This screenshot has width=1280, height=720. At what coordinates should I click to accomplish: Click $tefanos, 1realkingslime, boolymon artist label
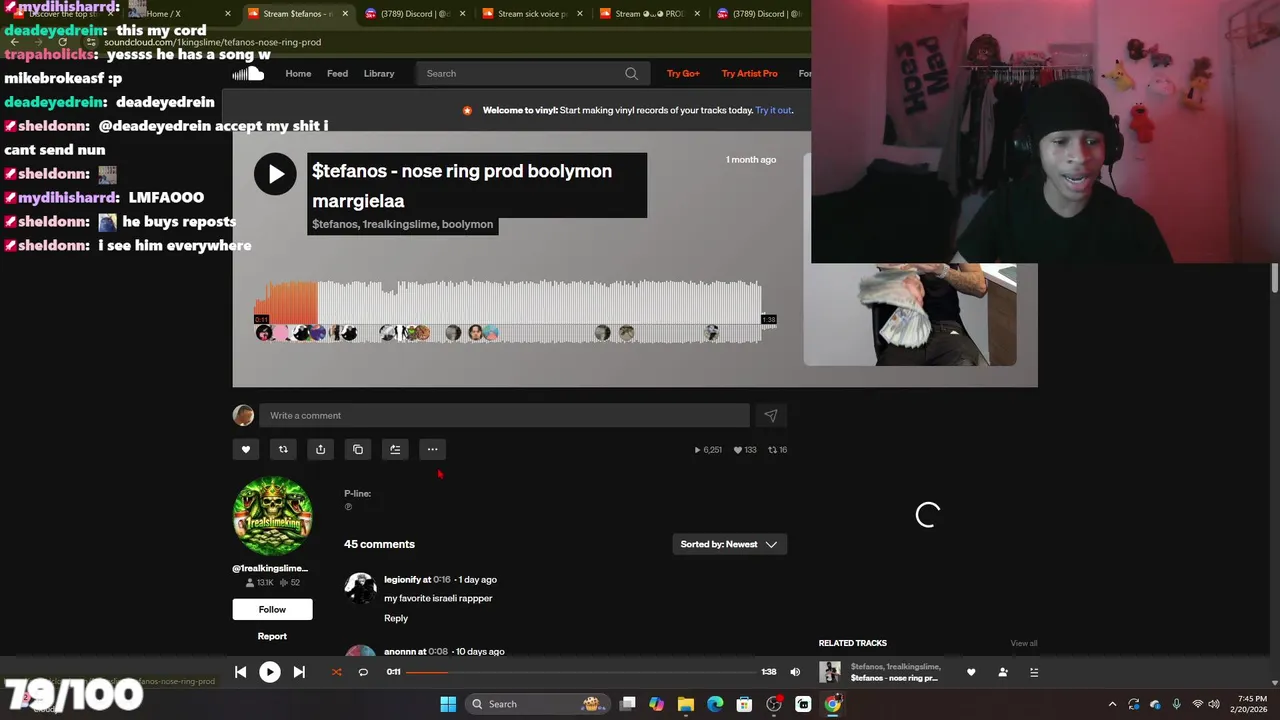(x=402, y=224)
